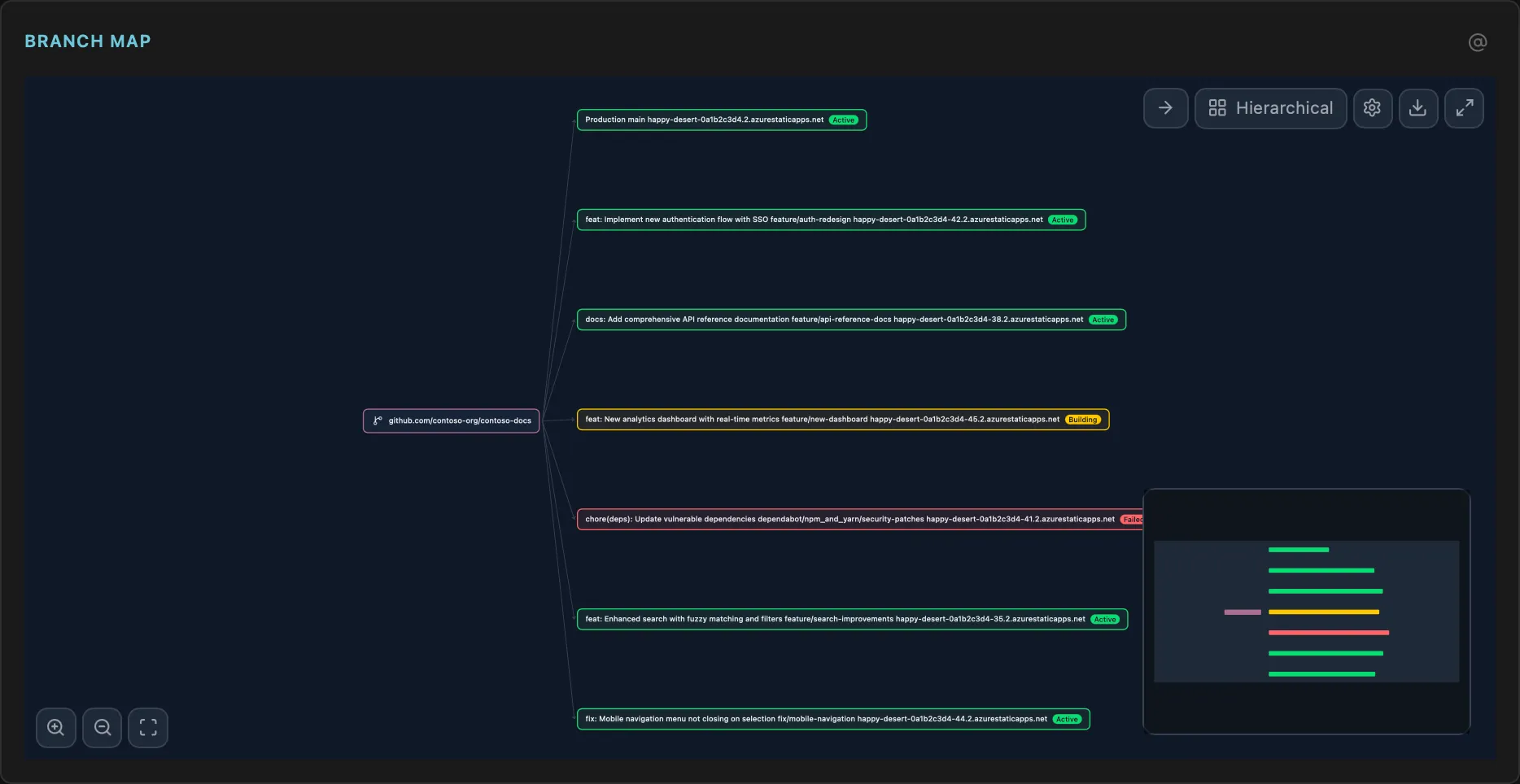Click the yellow Building status badge
This screenshot has width=1520, height=784.
tap(1083, 420)
